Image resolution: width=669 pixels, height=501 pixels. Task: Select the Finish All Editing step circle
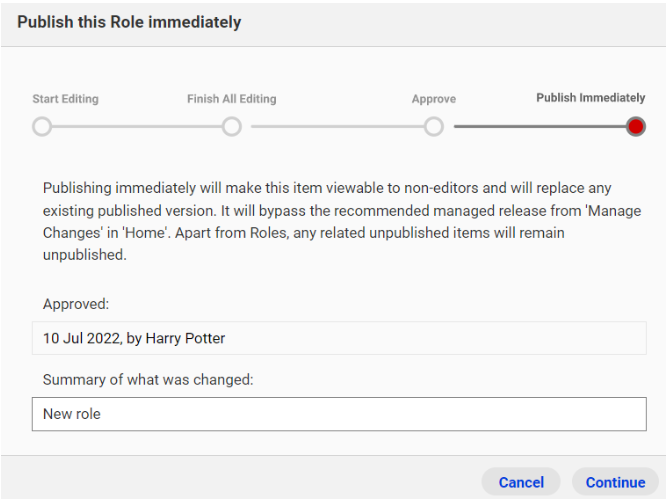point(231,127)
